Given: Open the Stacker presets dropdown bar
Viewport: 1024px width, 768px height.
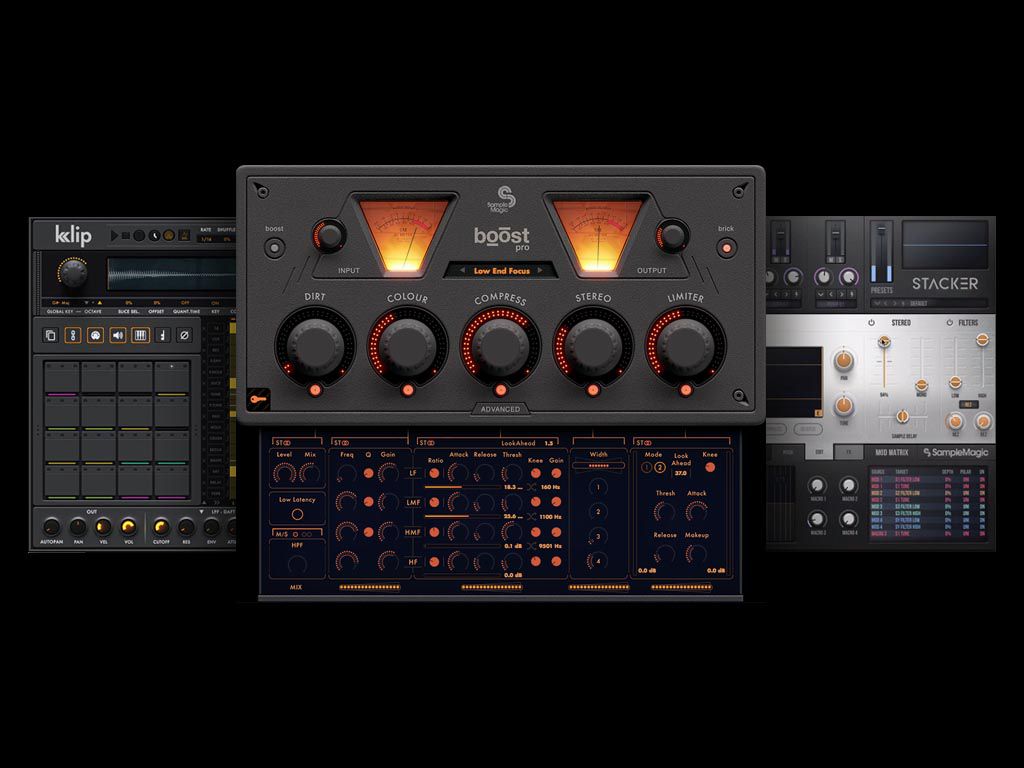Looking at the screenshot, I should coord(930,304).
